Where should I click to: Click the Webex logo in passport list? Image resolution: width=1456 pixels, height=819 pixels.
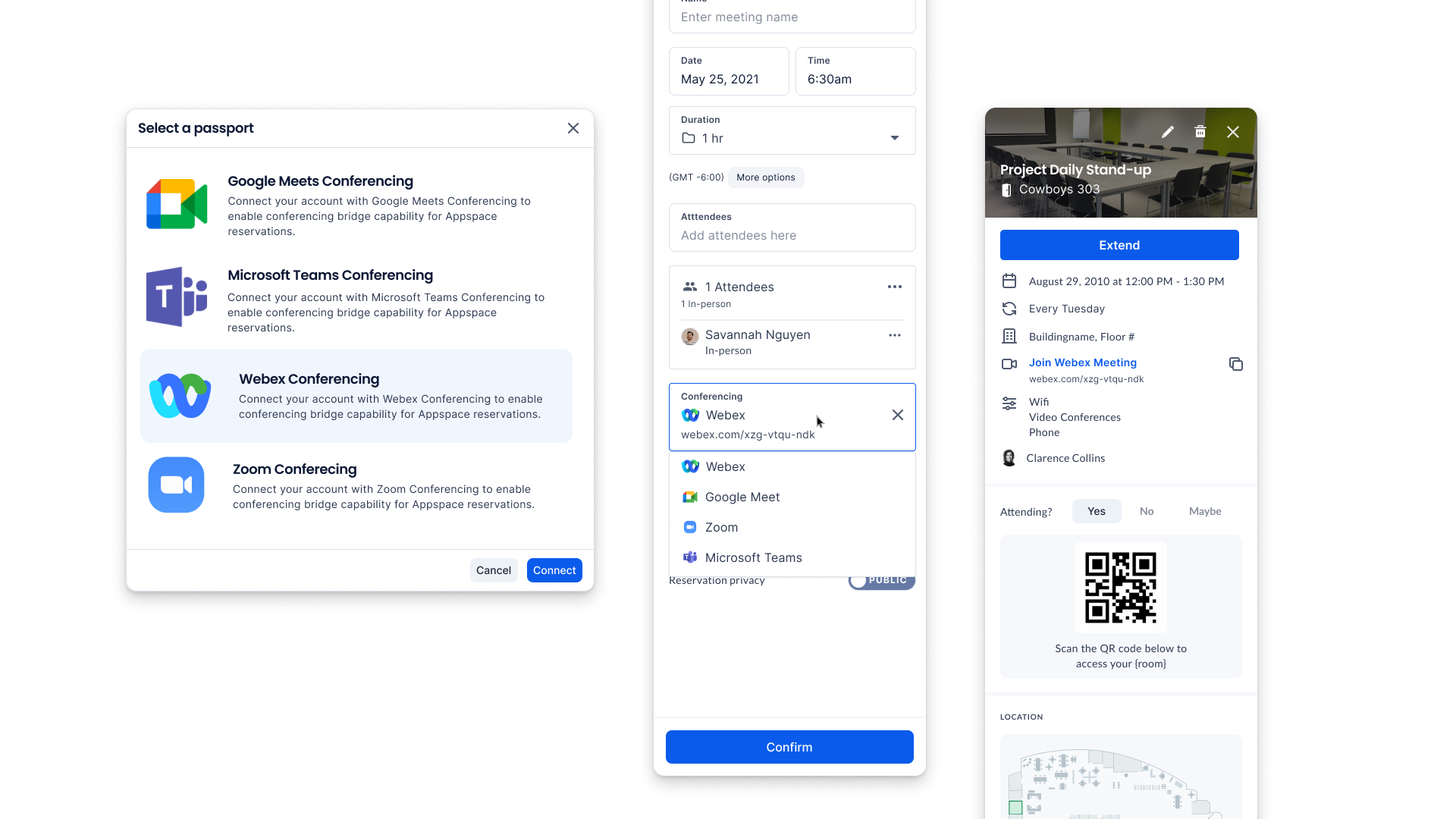180,396
